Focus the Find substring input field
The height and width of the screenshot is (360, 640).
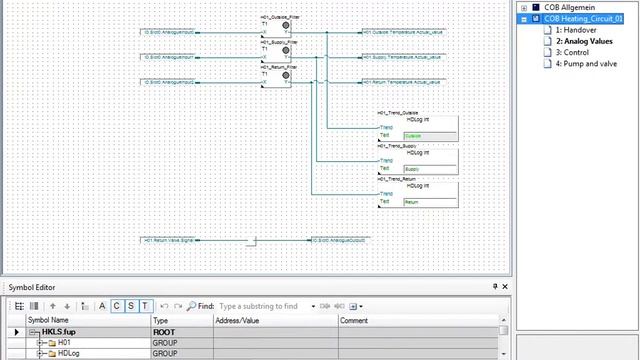263,306
